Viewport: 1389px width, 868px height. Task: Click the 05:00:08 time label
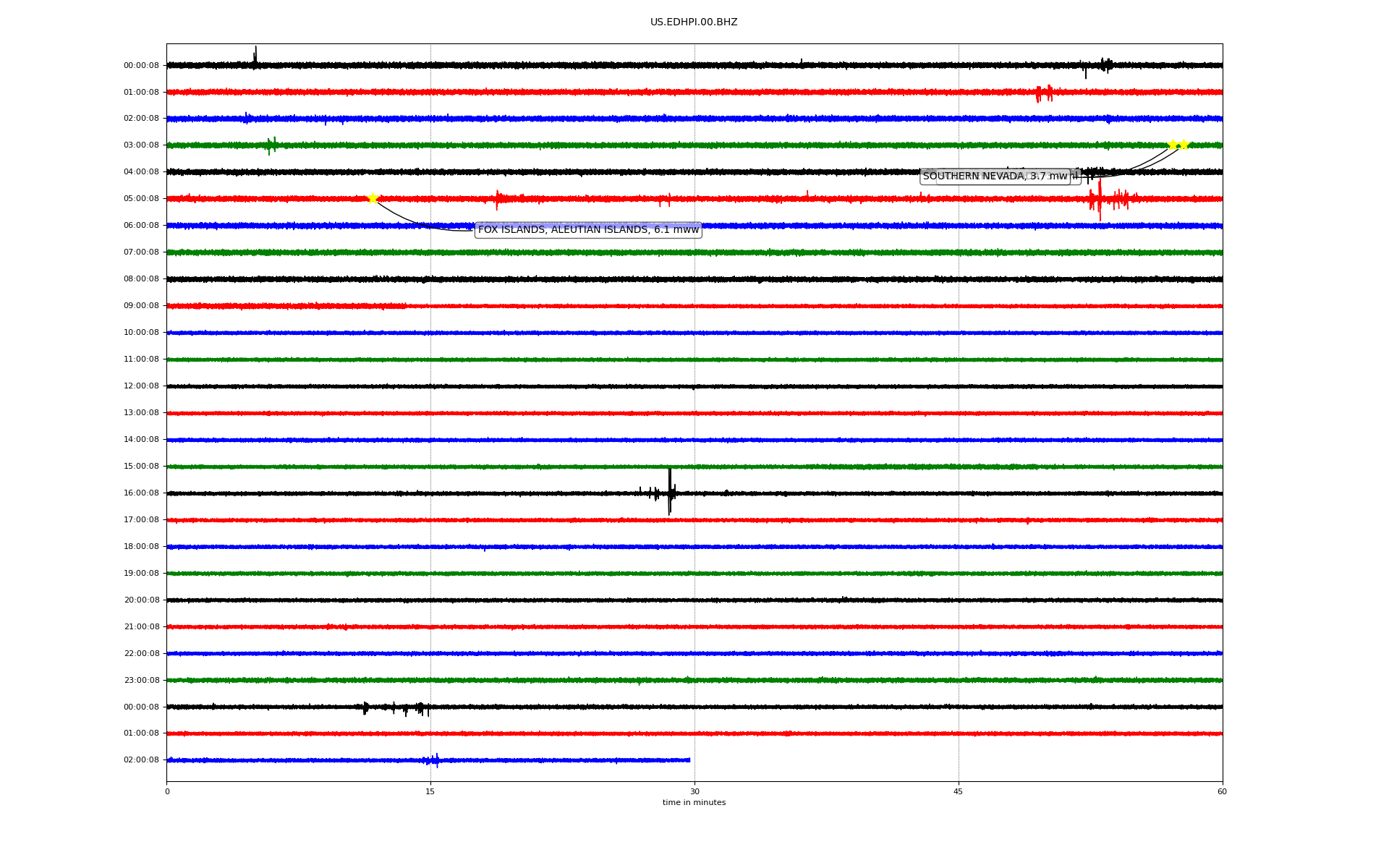[x=141, y=199]
